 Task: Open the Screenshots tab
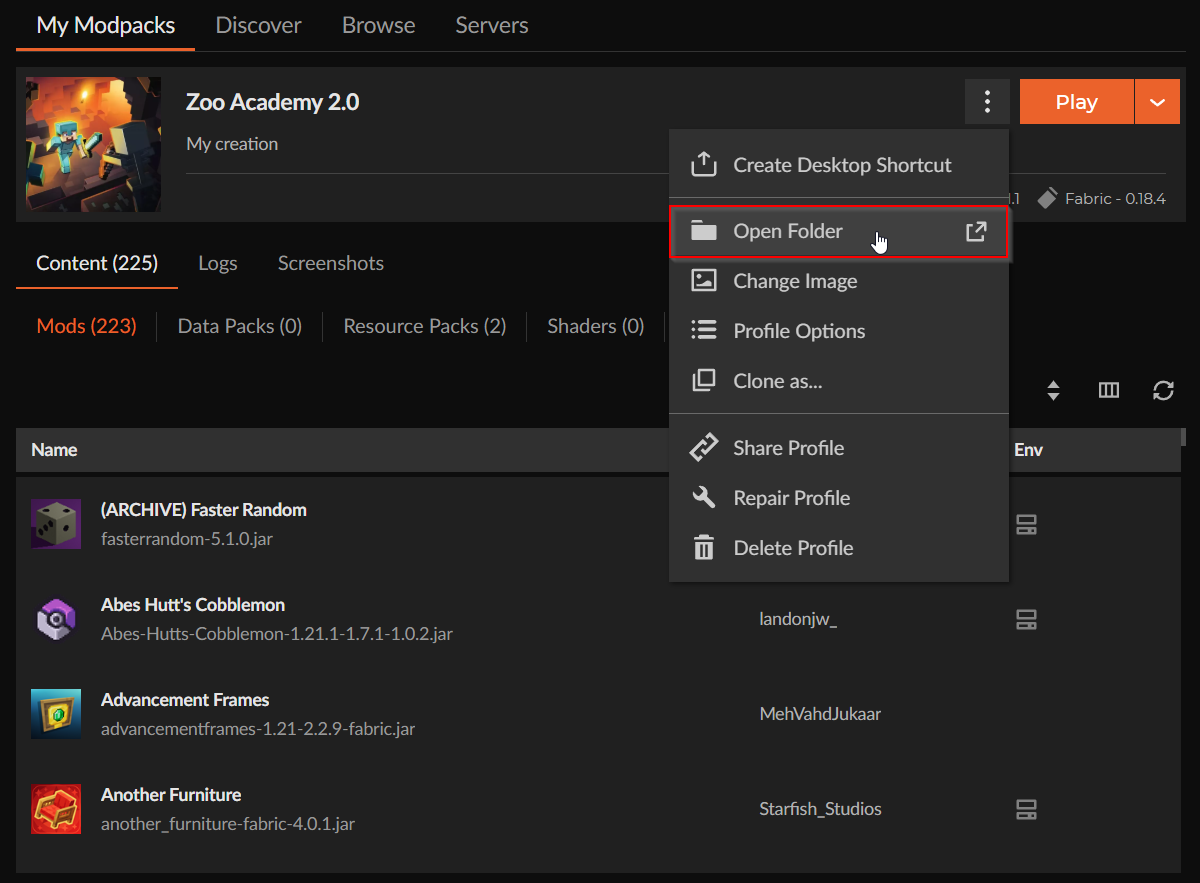[x=330, y=263]
